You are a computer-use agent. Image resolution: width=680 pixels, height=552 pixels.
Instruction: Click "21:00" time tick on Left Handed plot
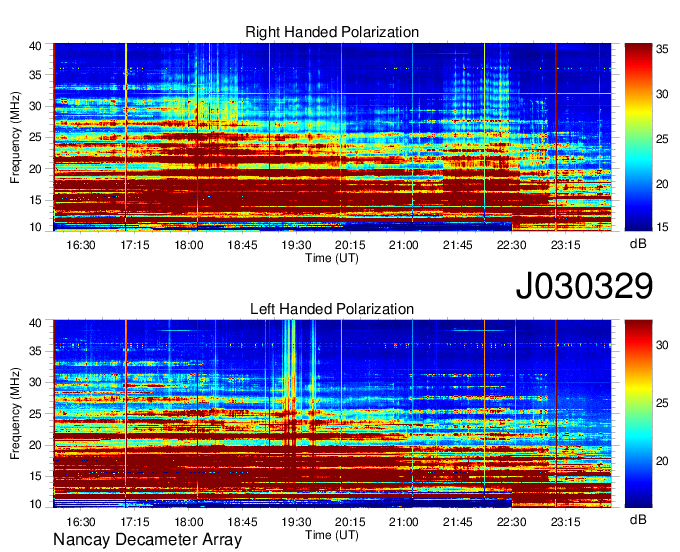tap(404, 522)
